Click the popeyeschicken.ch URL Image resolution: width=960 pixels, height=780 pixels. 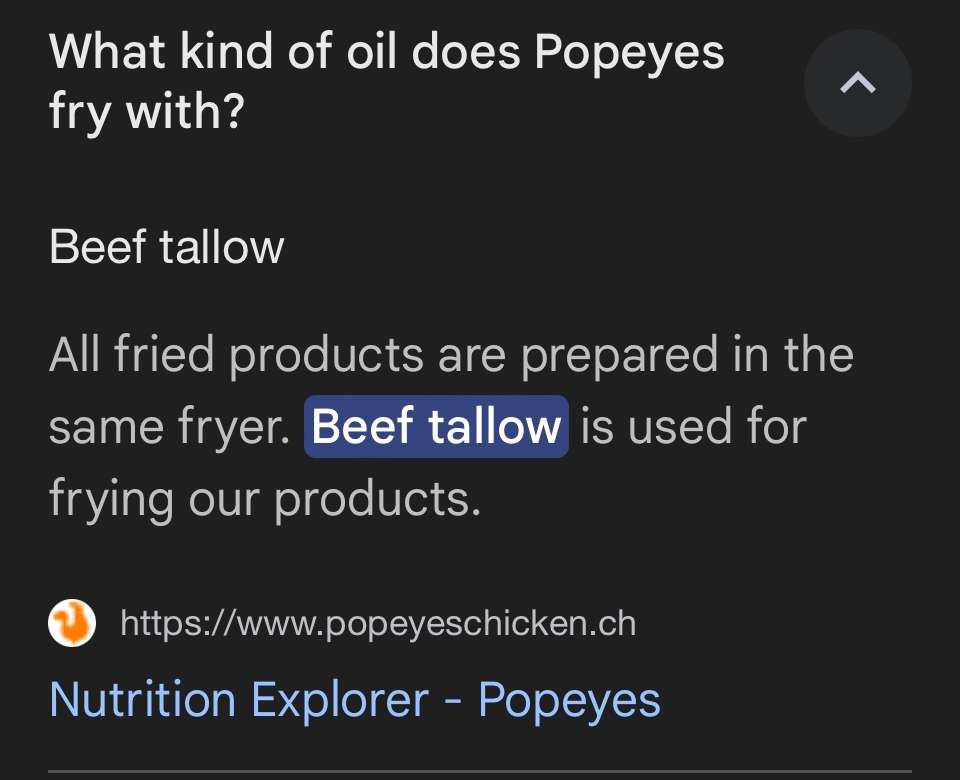click(x=377, y=623)
